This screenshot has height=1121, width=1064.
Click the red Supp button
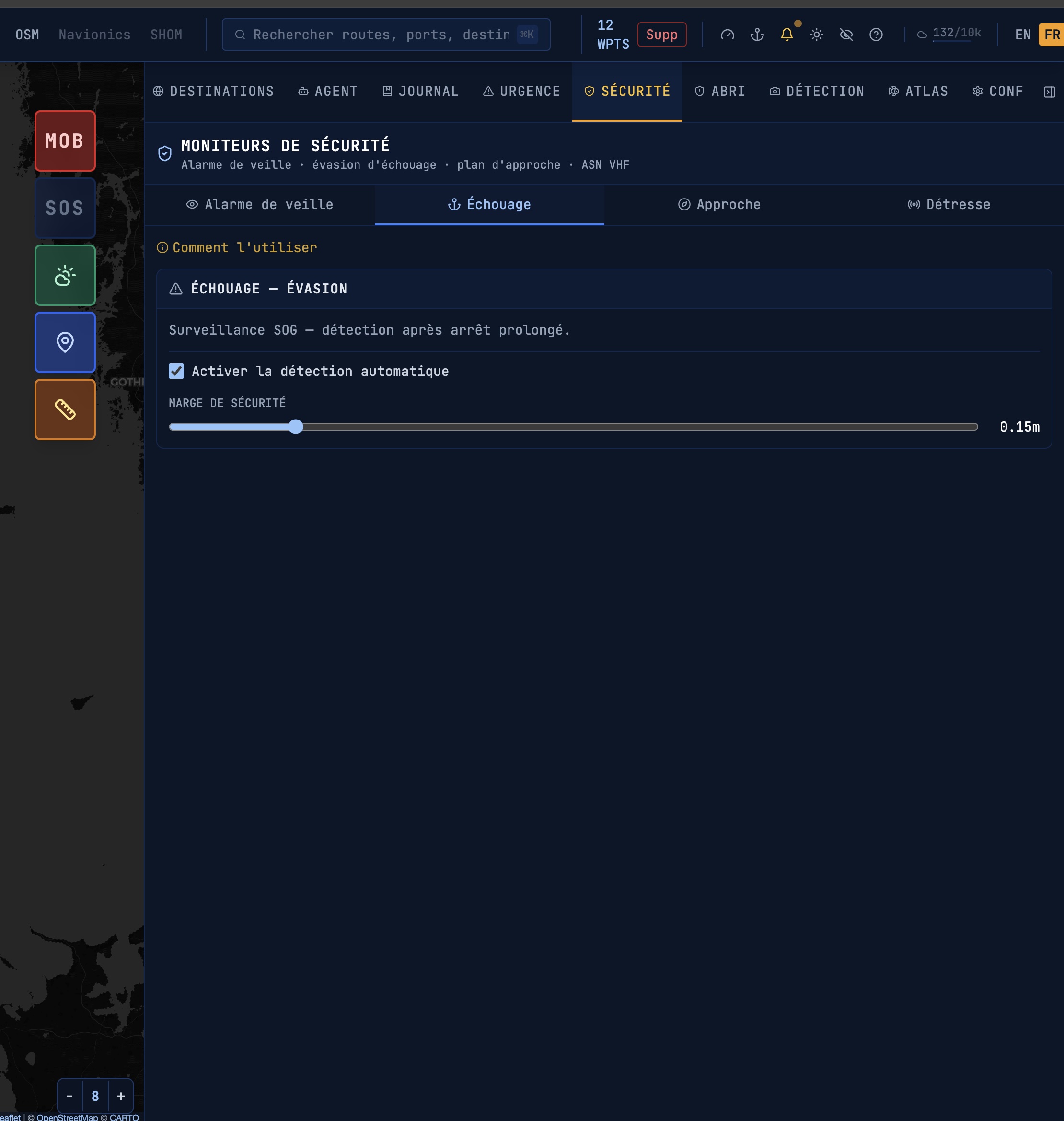662,35
